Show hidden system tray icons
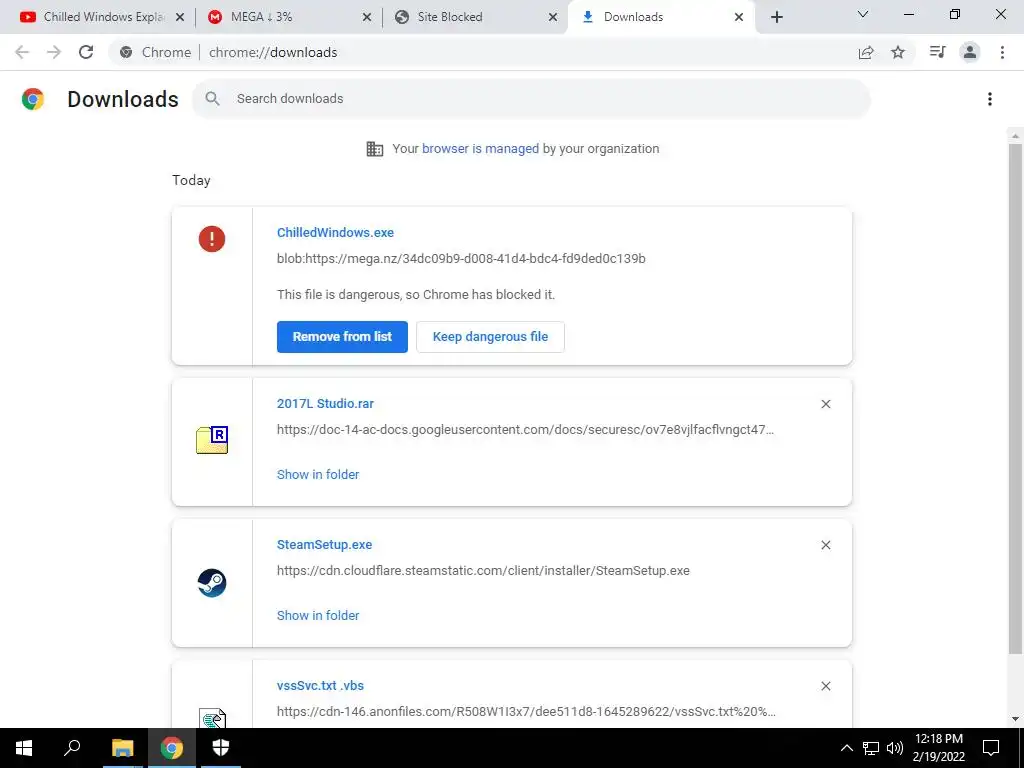The width and height of the screenshot is (1024, 768). pyautogui.click(x=846, y=748)
